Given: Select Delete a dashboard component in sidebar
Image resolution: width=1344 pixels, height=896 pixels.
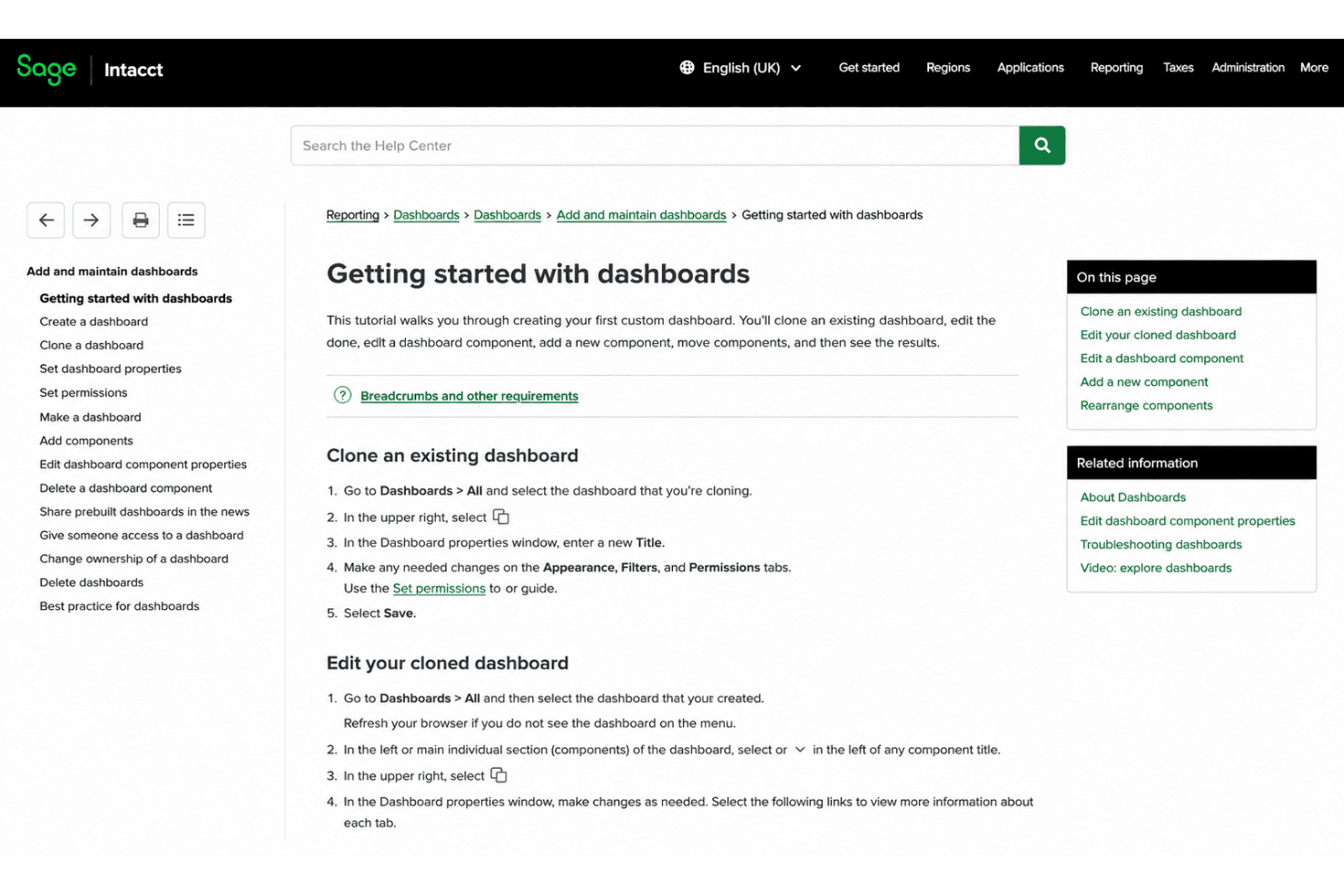Looking at the screenshot, I should point(126,488).
